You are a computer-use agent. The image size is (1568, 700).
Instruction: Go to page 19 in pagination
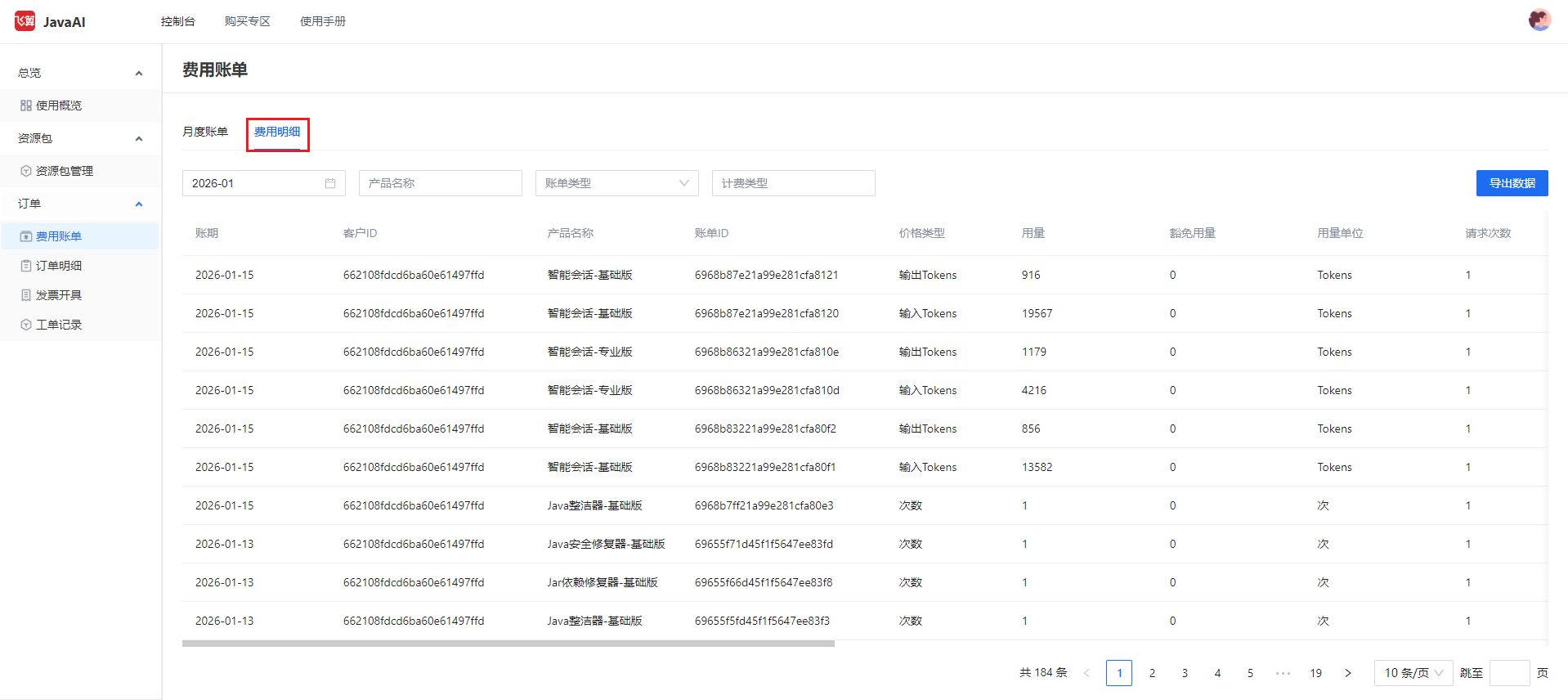coord(1315,673)
